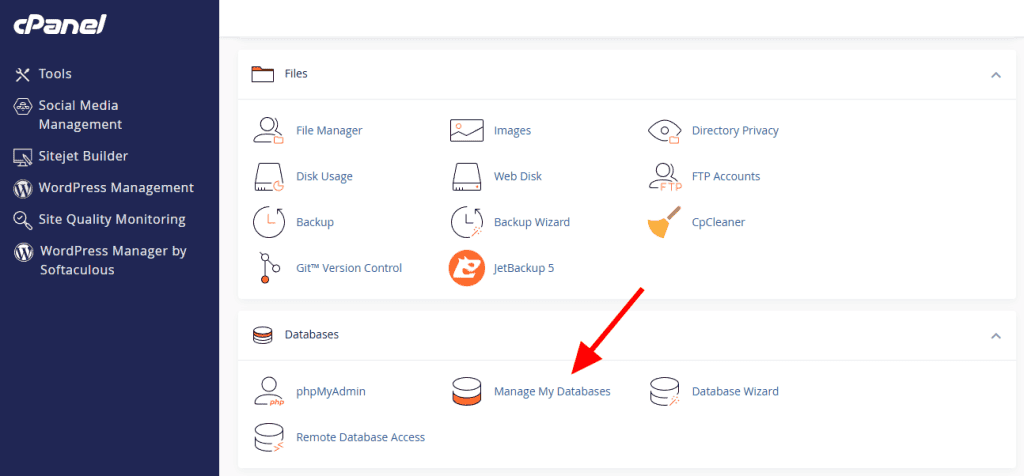
Task: Open the Remote Database Access link
Action: point(360,437)
